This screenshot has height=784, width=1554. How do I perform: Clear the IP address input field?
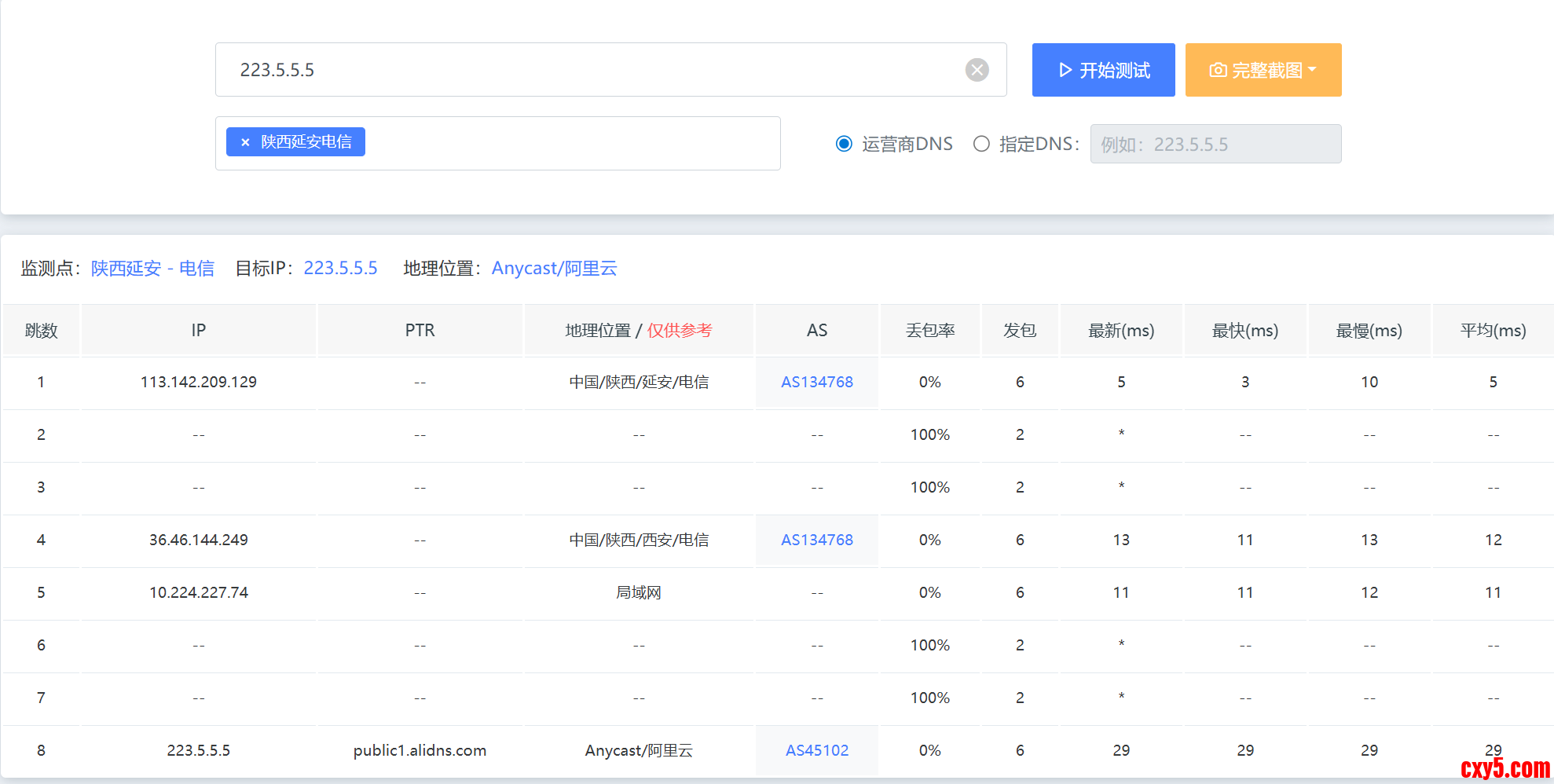977,70
